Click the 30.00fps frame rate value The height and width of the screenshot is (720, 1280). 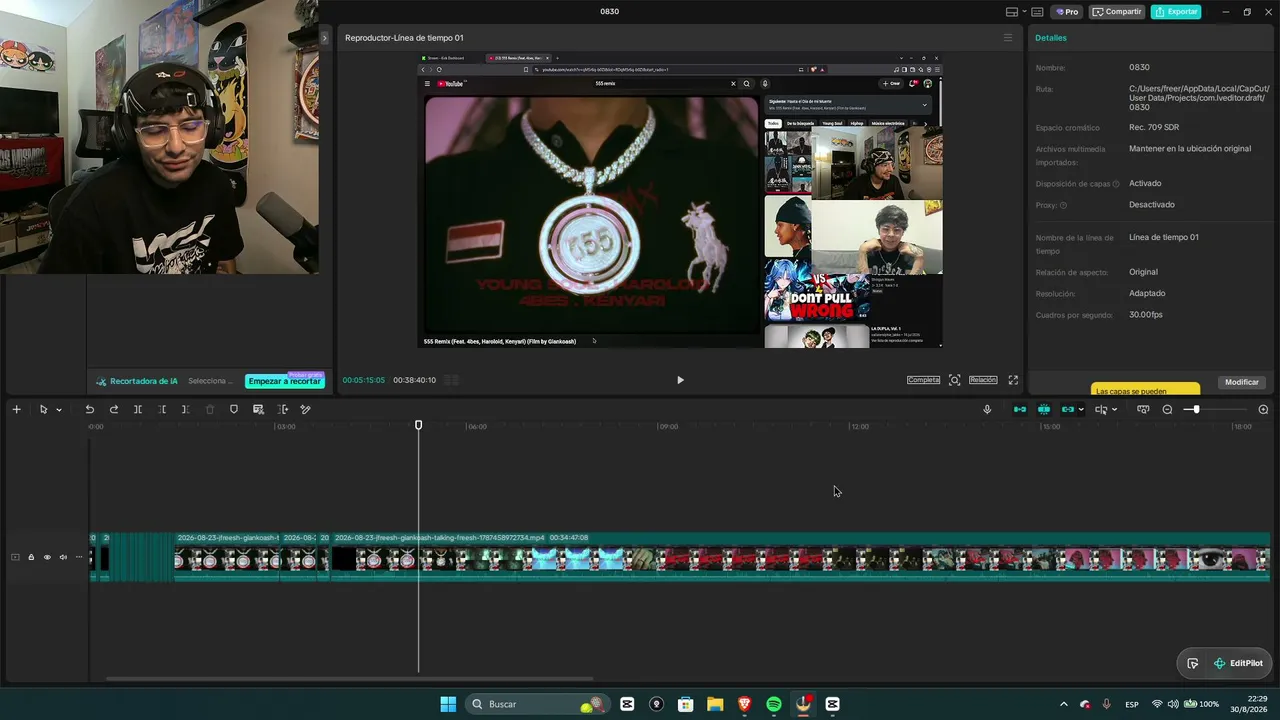pos(1146,315)
